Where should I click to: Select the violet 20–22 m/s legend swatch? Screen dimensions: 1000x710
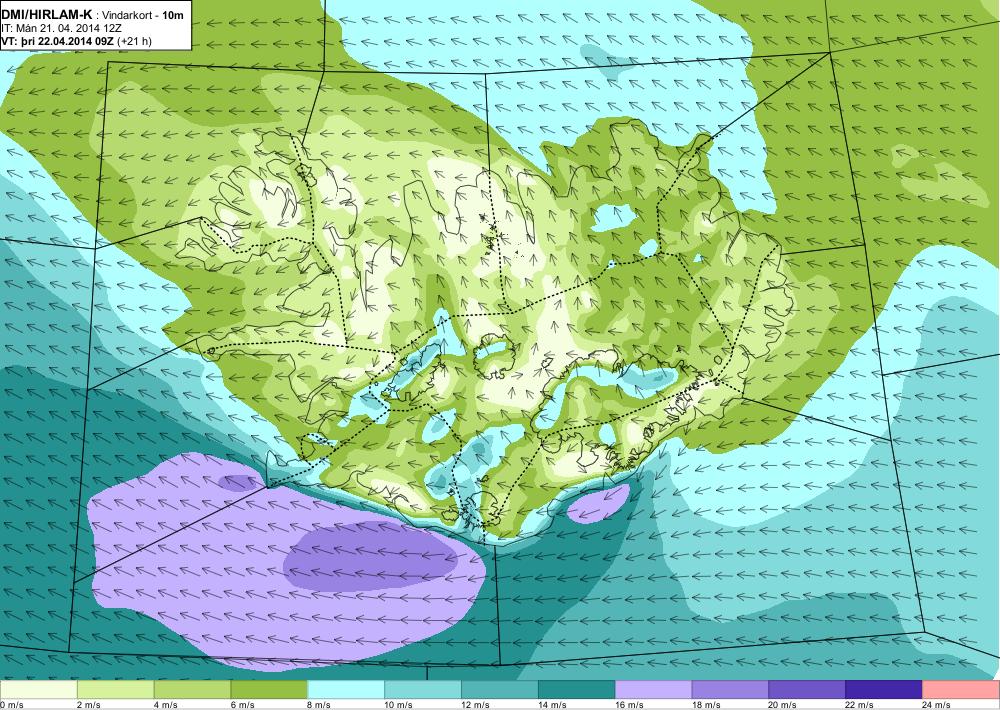coord(807,690)
